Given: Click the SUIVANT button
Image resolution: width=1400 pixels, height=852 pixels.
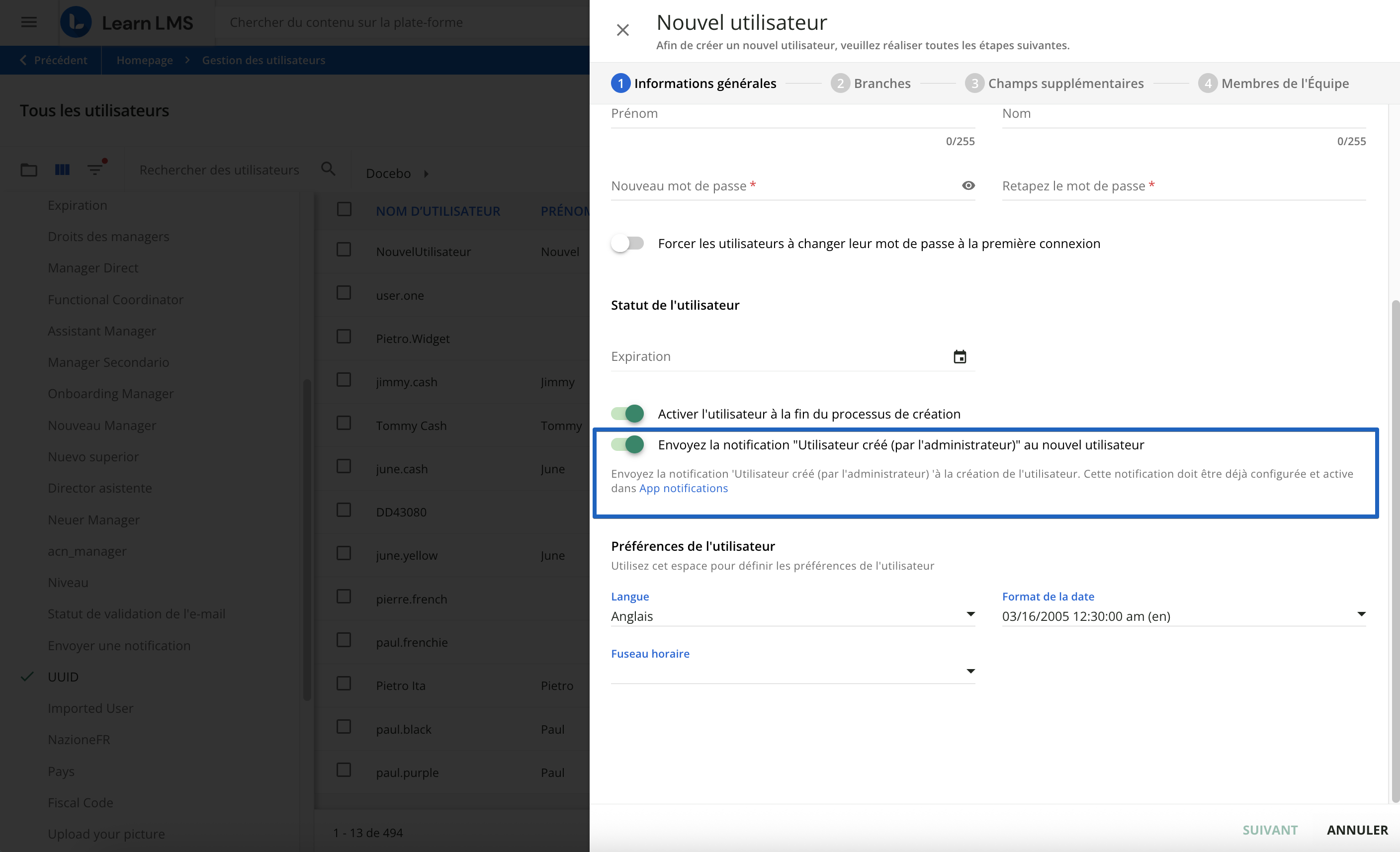Looking at the screenshot, I should [1270, 829].
